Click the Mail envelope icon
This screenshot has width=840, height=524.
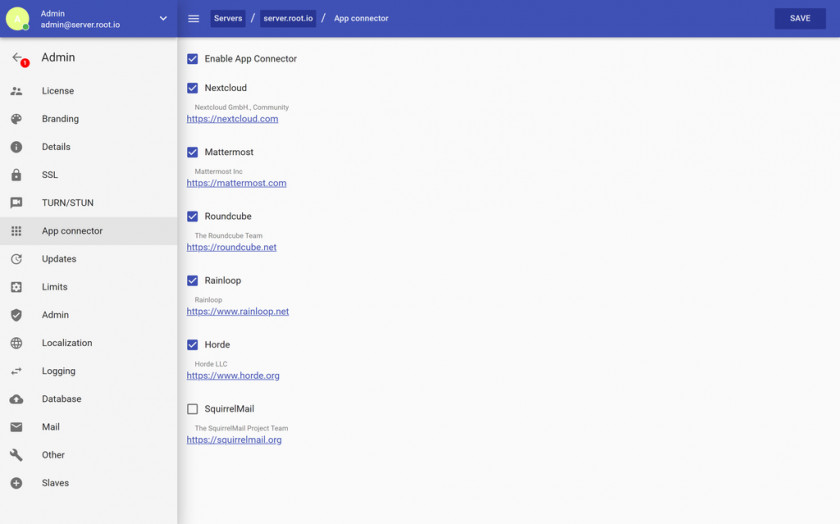click(17, 427)
